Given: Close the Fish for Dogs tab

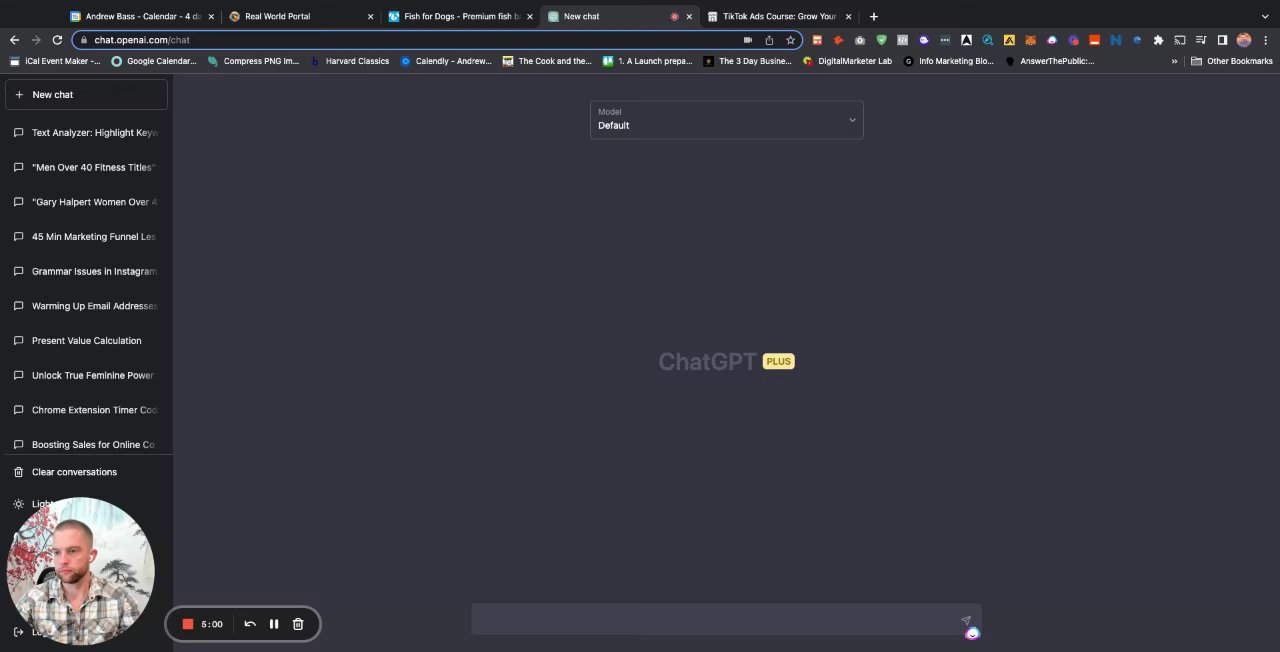Looking at the screenshot, I should point(530,16).
